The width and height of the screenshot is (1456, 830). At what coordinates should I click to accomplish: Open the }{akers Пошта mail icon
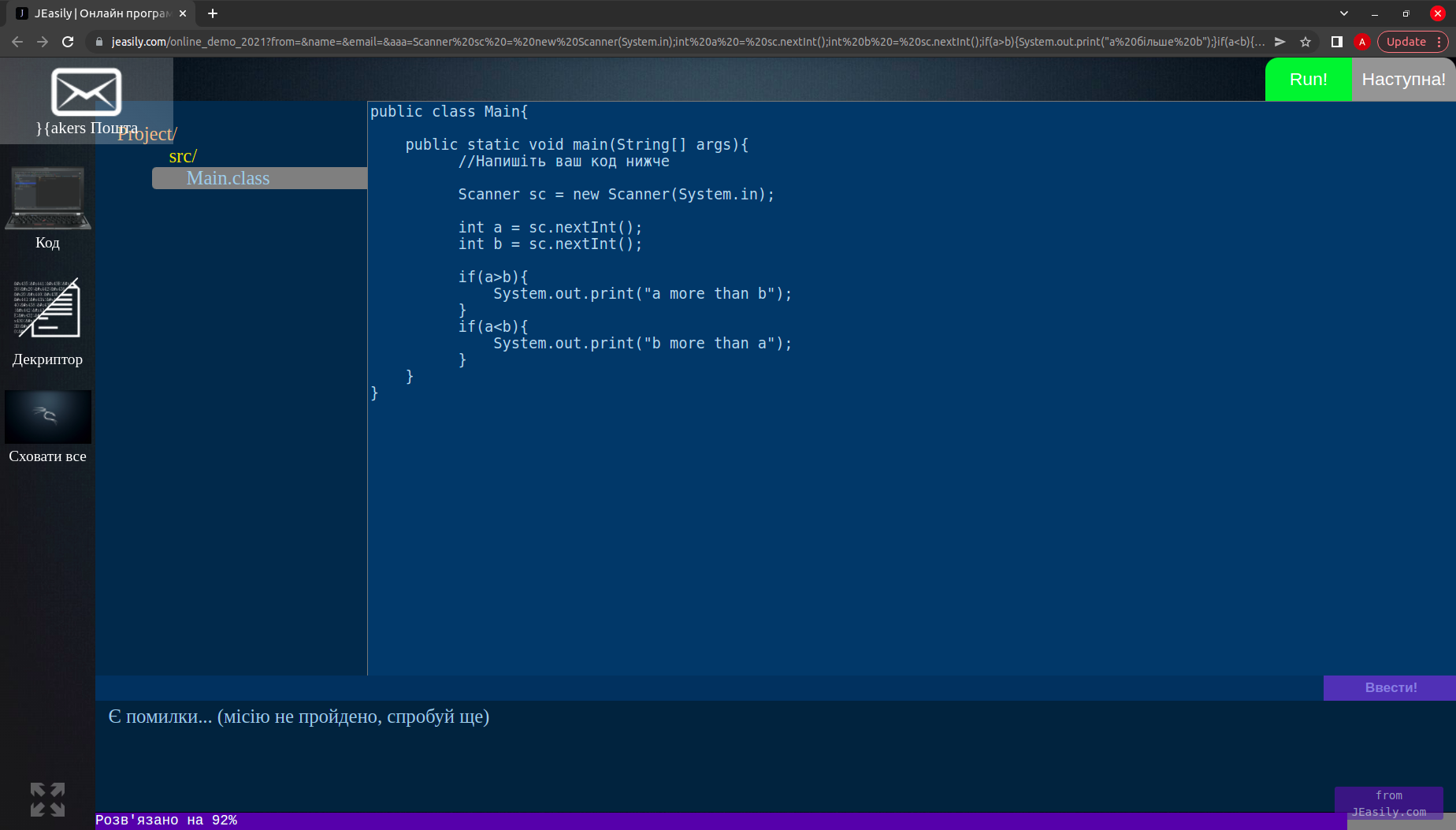pos(86,93)
